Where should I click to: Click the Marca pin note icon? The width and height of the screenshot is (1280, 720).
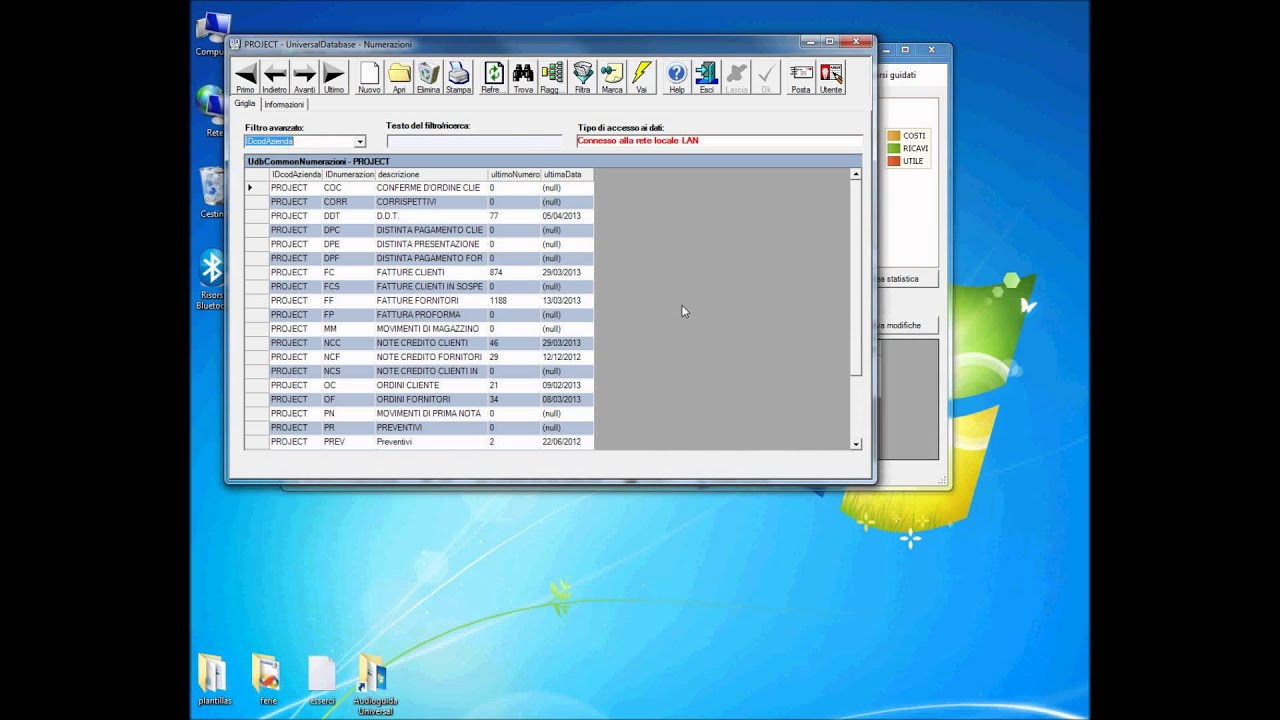point(612,78)
